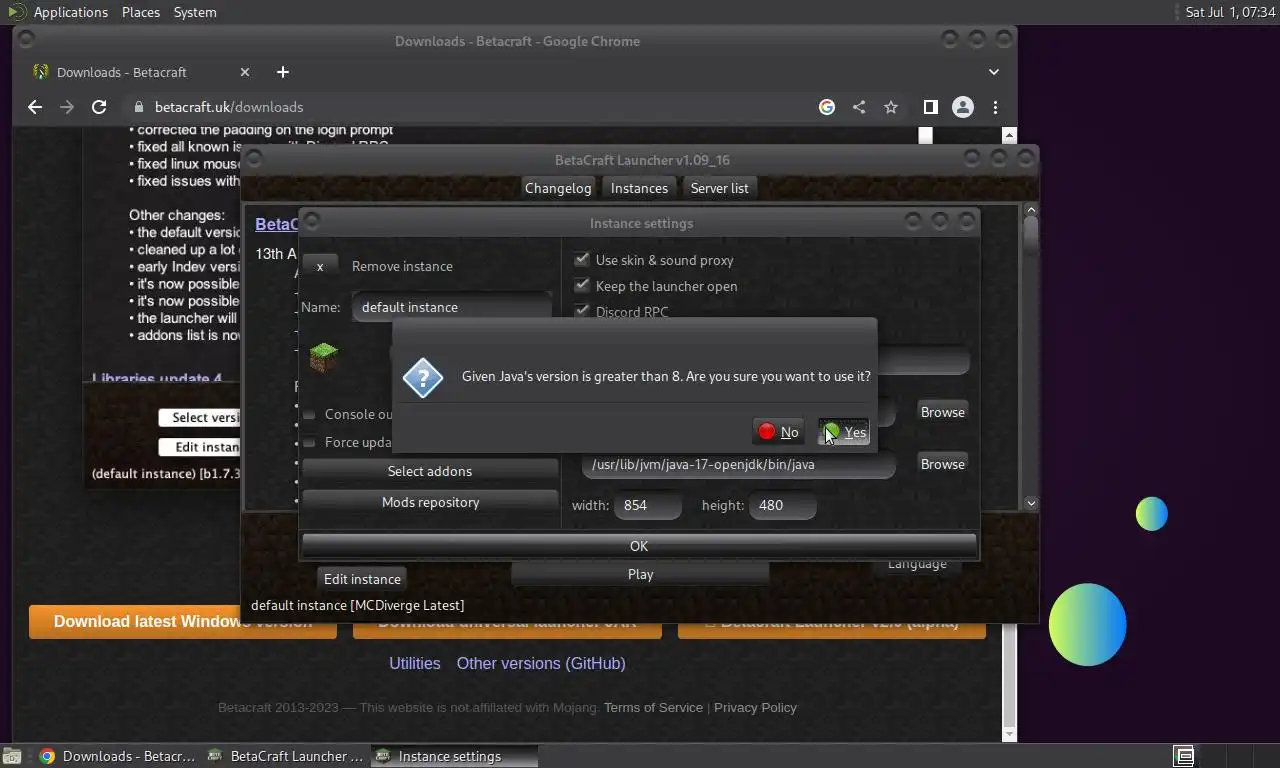Screen dimensions: 1280x768
Task: Switch to BetaCraft Launcher taskbar item
Action: (285, 756)
